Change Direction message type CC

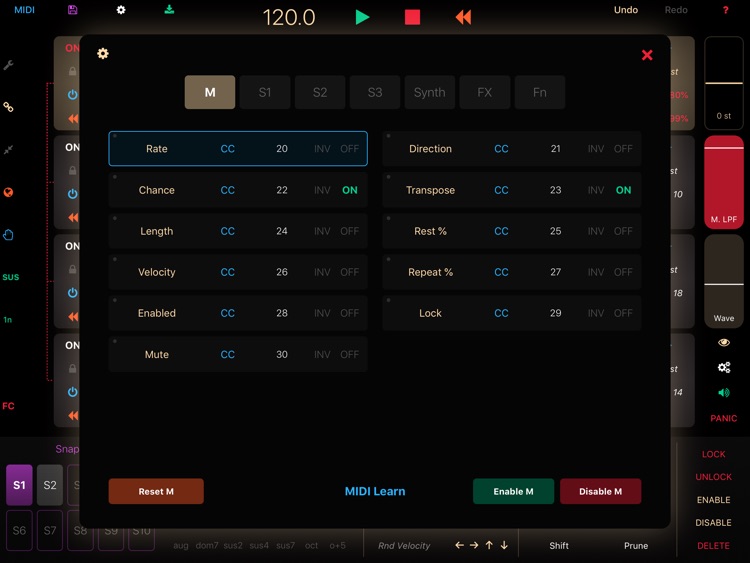(x=501, y=149)
